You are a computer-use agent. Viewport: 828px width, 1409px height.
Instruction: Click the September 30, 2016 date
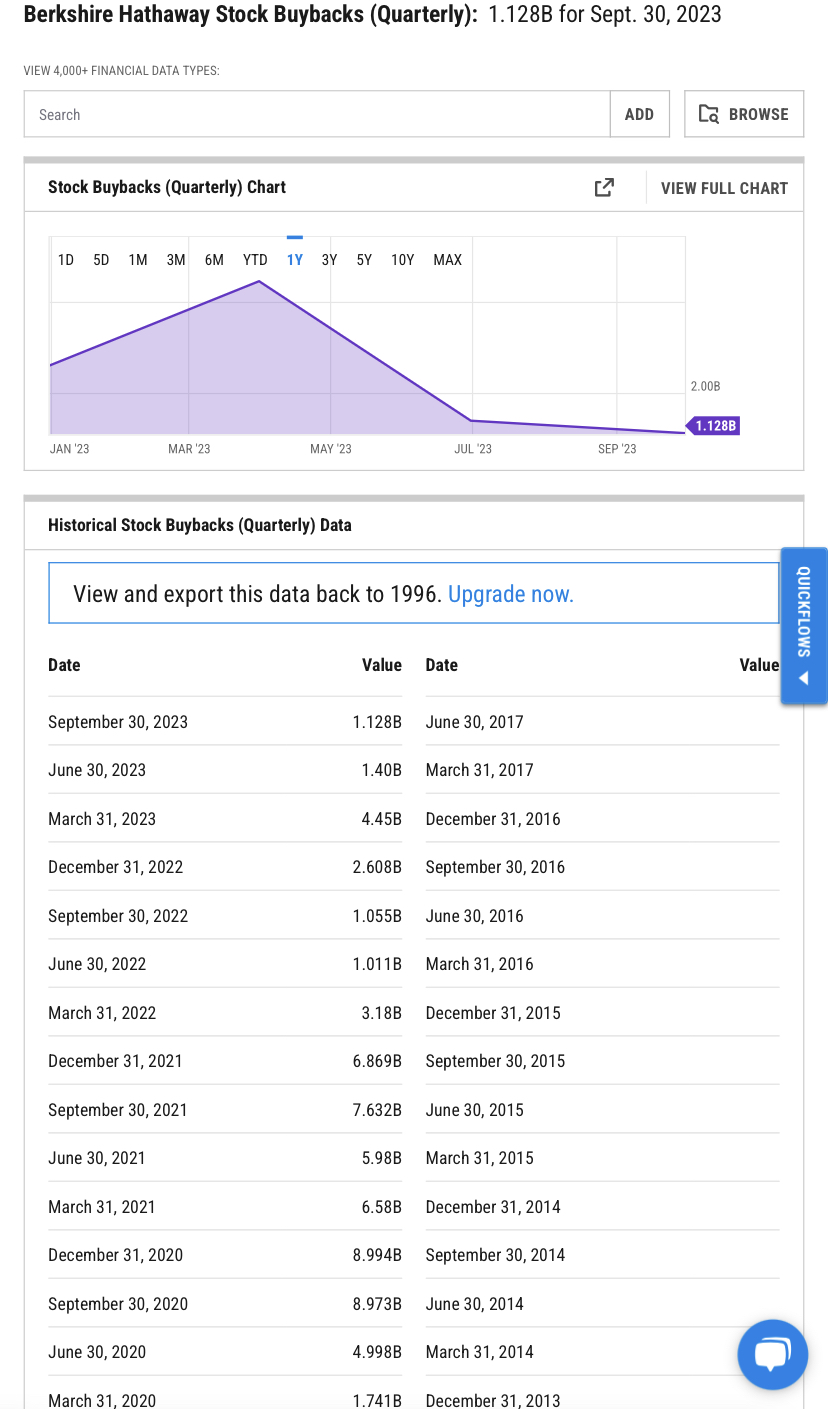point(495,867)
